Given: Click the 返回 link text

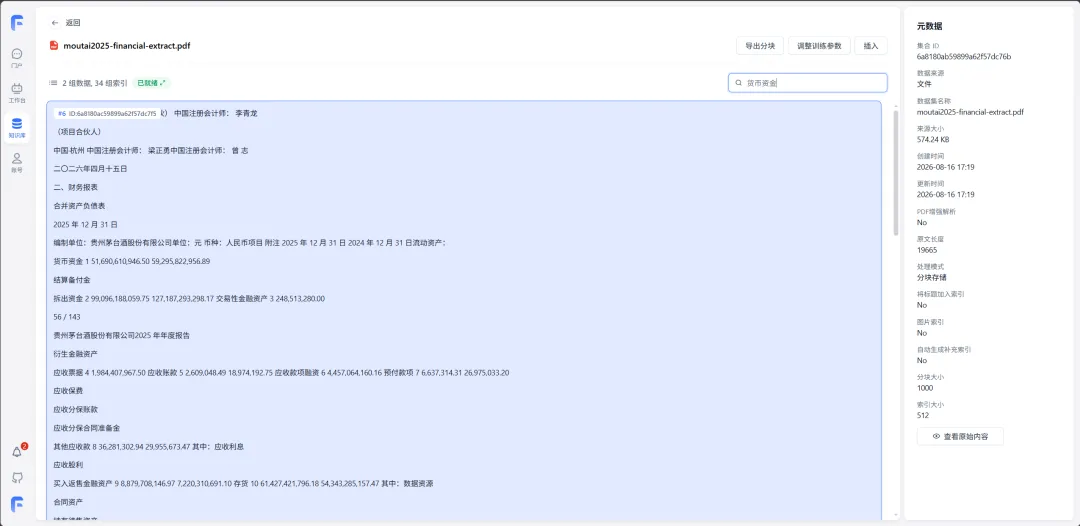Looking at the screenshot, I should [73, 23].
